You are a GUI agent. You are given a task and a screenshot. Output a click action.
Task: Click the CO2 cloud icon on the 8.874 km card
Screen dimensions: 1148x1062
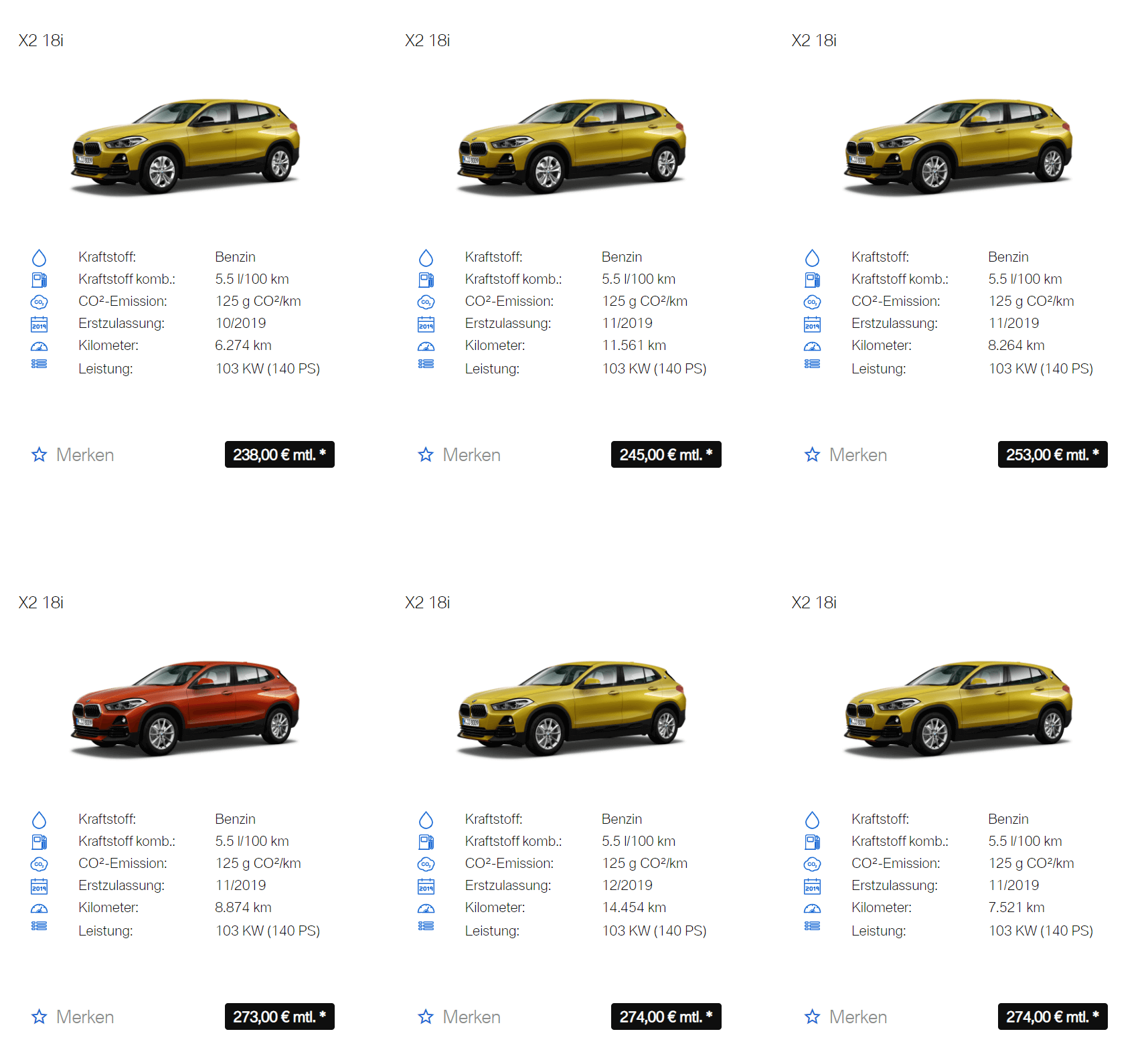39,864
